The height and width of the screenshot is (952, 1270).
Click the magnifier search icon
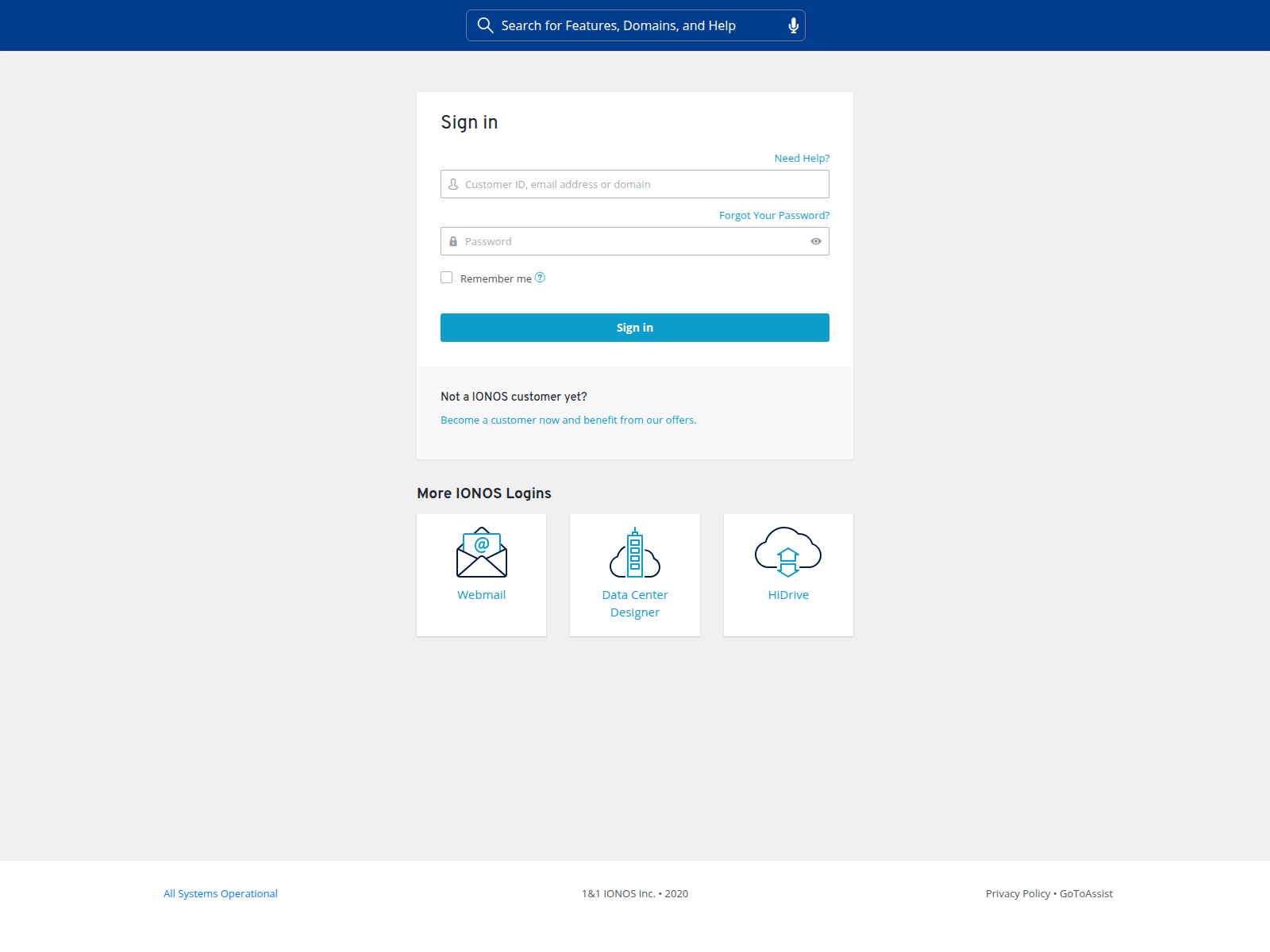[485, 25]
